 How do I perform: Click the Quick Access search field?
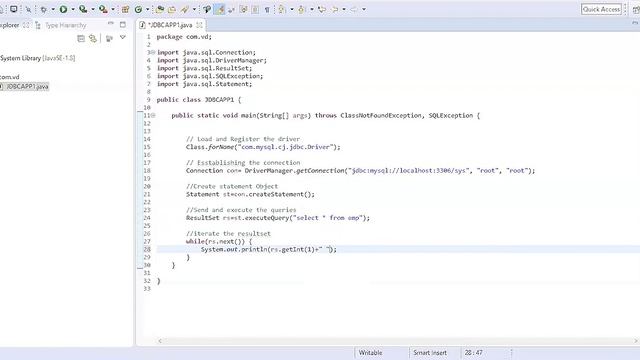(601, 9)
